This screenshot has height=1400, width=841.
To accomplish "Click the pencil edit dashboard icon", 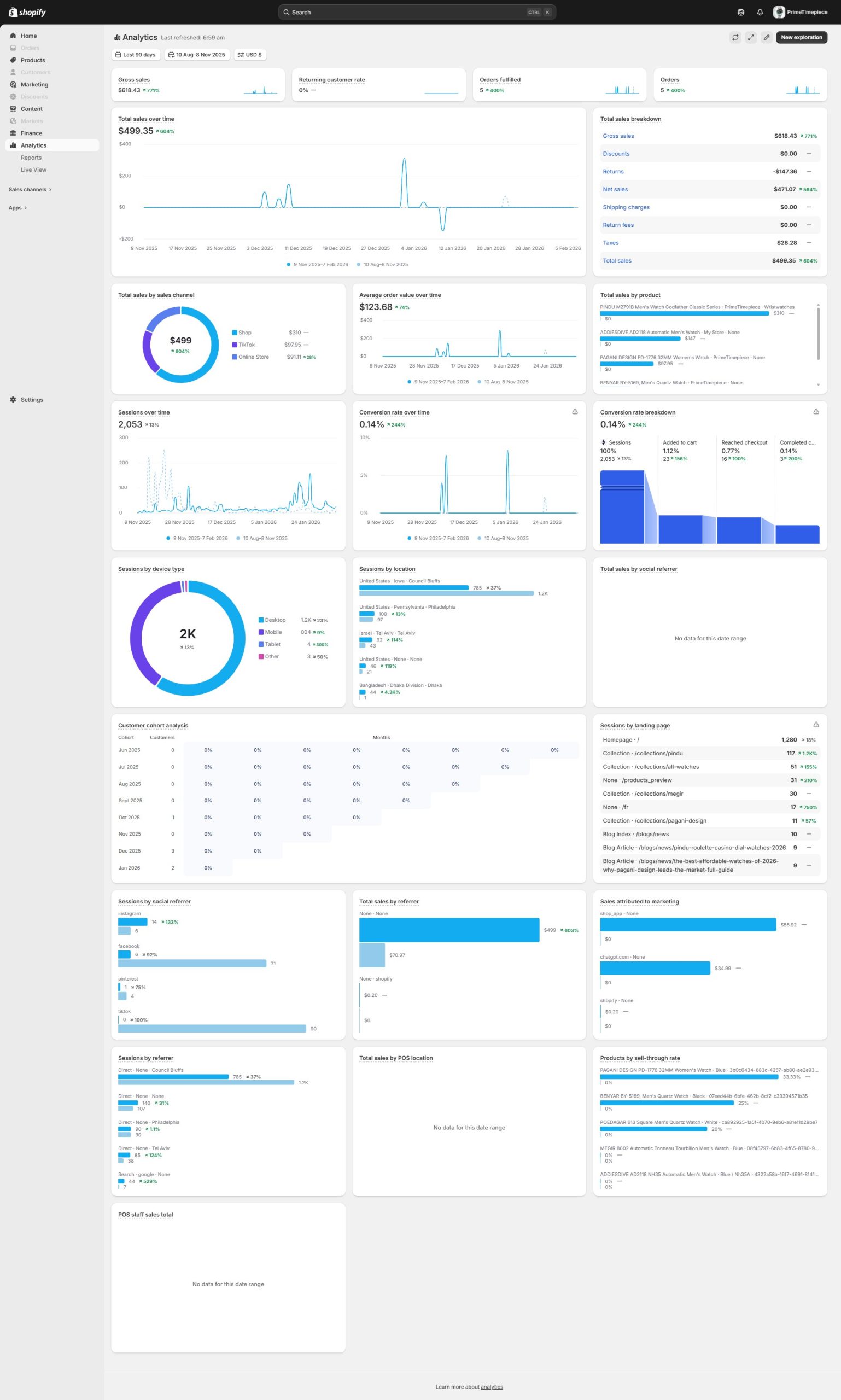I will (766, 37).
